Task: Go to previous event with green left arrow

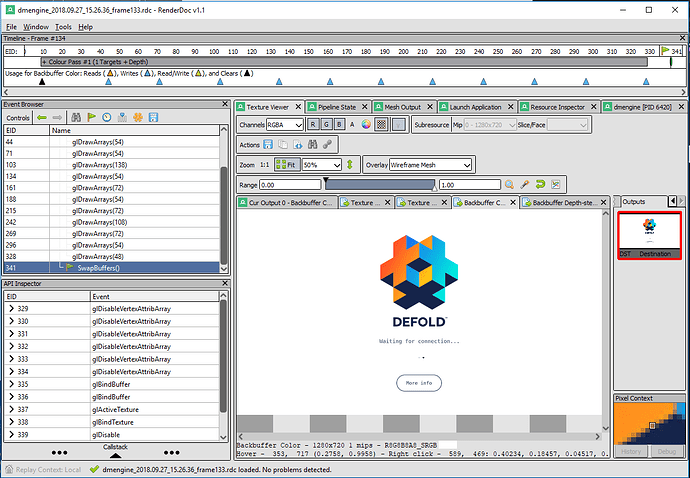Action: click(x=42, y=118)
